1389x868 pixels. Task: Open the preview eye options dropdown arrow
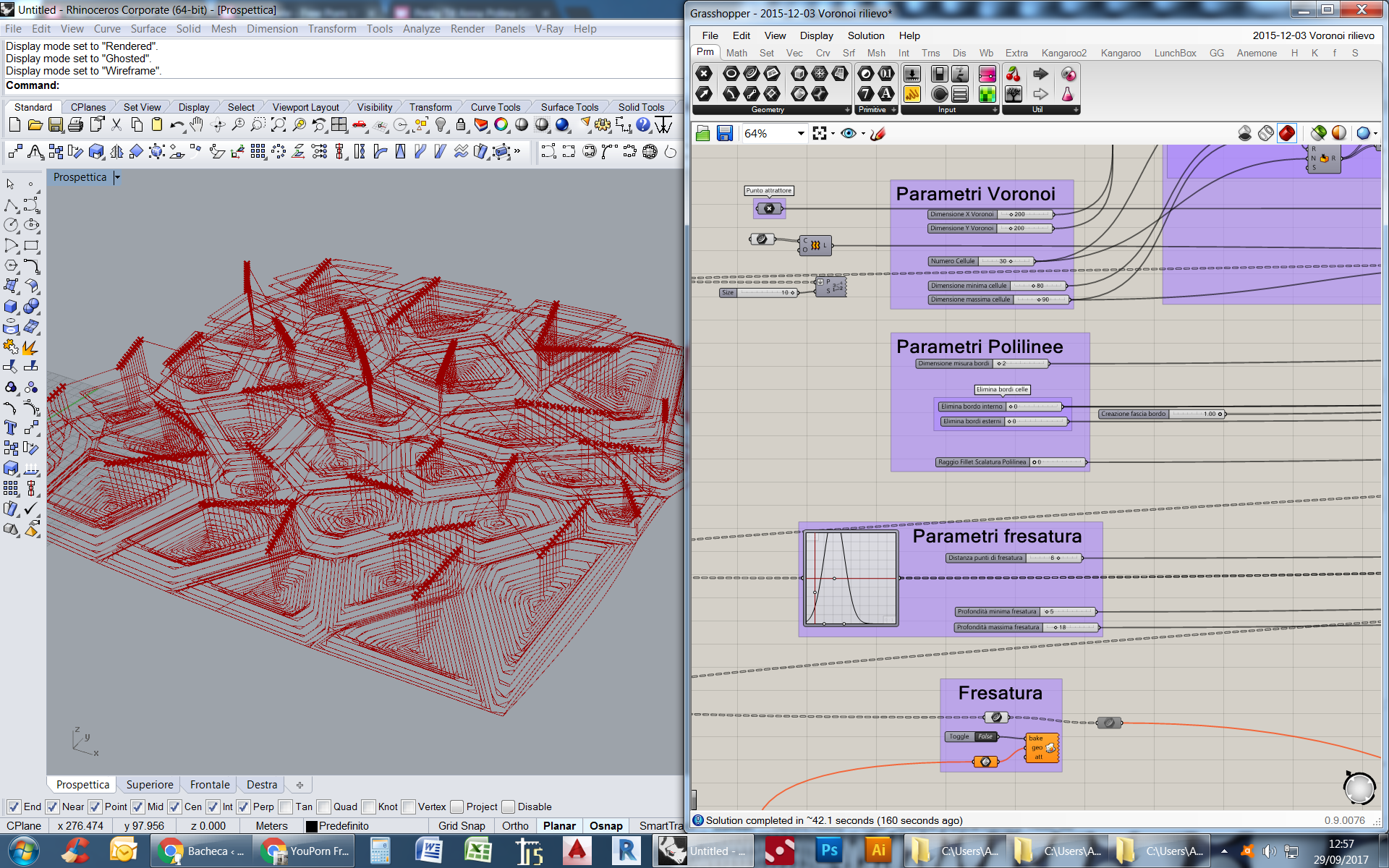(x=863, y=134)
